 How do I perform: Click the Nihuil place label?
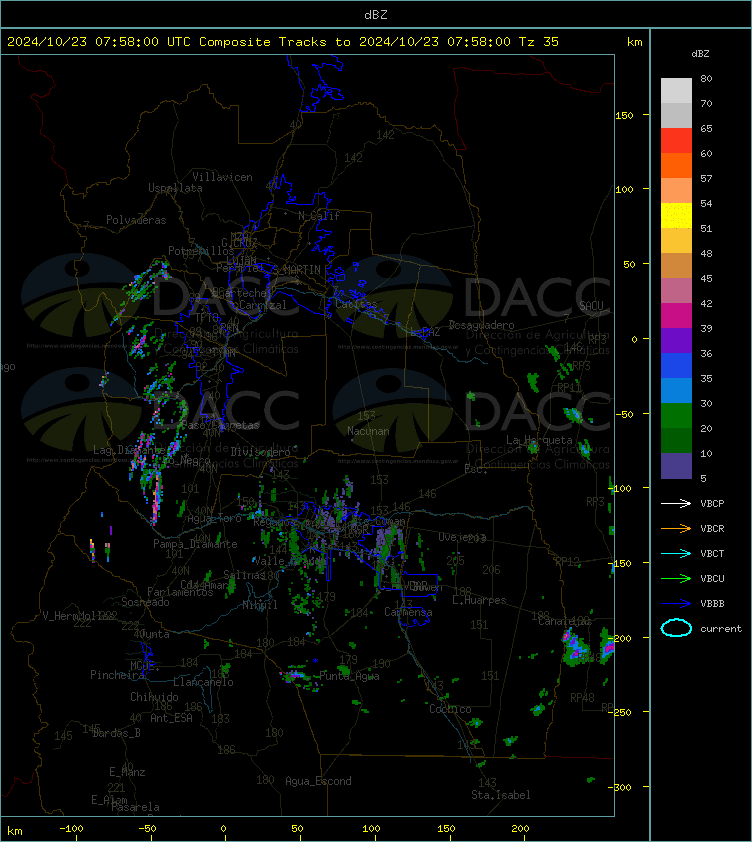(260, 605)
